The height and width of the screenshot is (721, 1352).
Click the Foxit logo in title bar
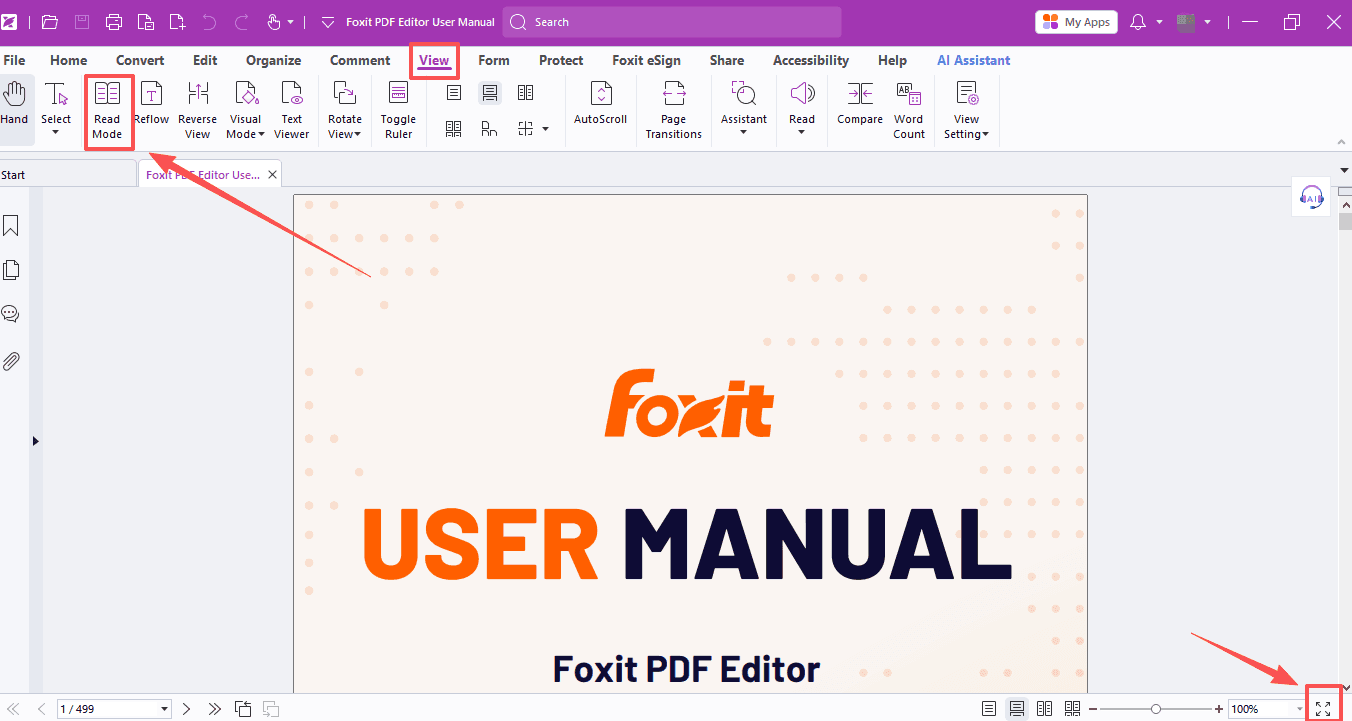[x=10, y=22]
